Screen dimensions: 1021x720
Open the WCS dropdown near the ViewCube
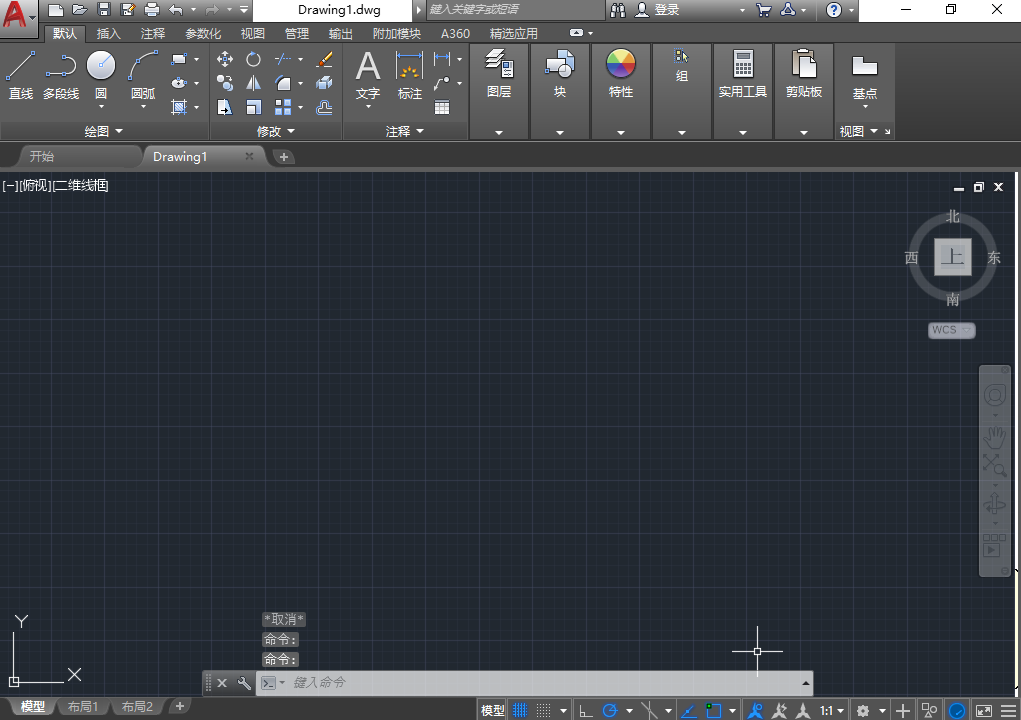point(949,330)
